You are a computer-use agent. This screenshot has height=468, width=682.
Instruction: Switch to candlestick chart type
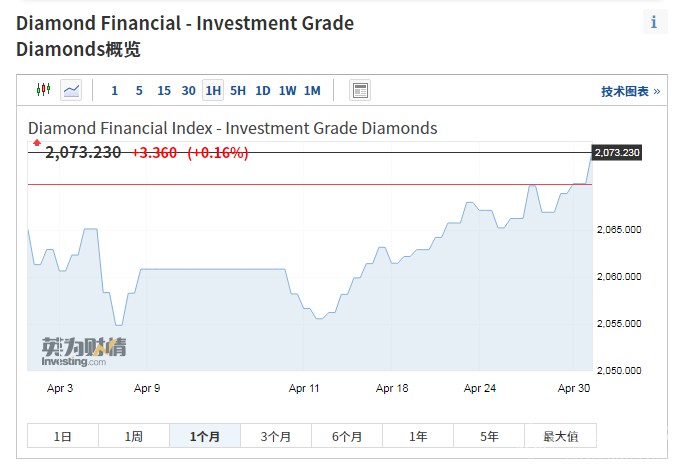[x=43, y=91]
